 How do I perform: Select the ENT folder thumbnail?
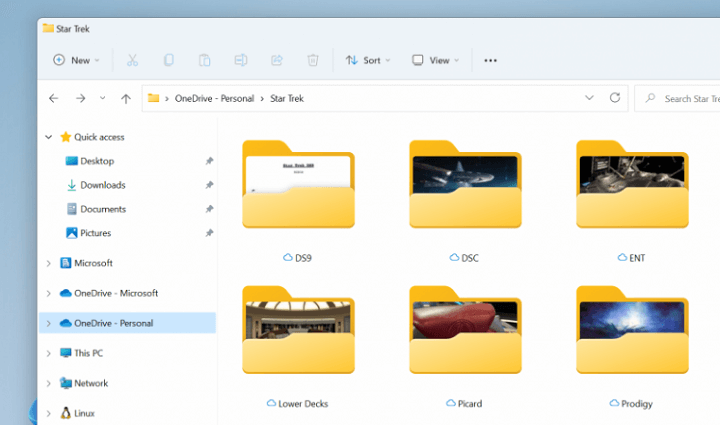[632, 184]
